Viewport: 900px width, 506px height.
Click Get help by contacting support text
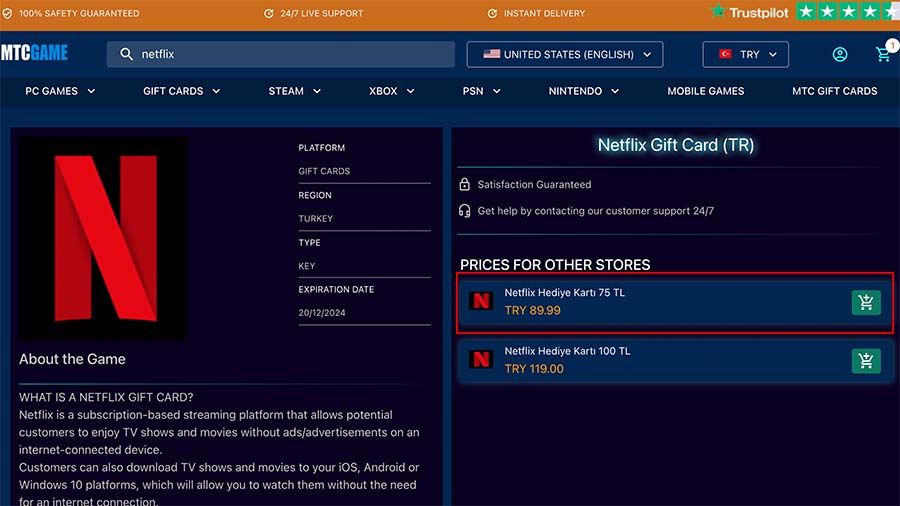[x=595, y=211]
